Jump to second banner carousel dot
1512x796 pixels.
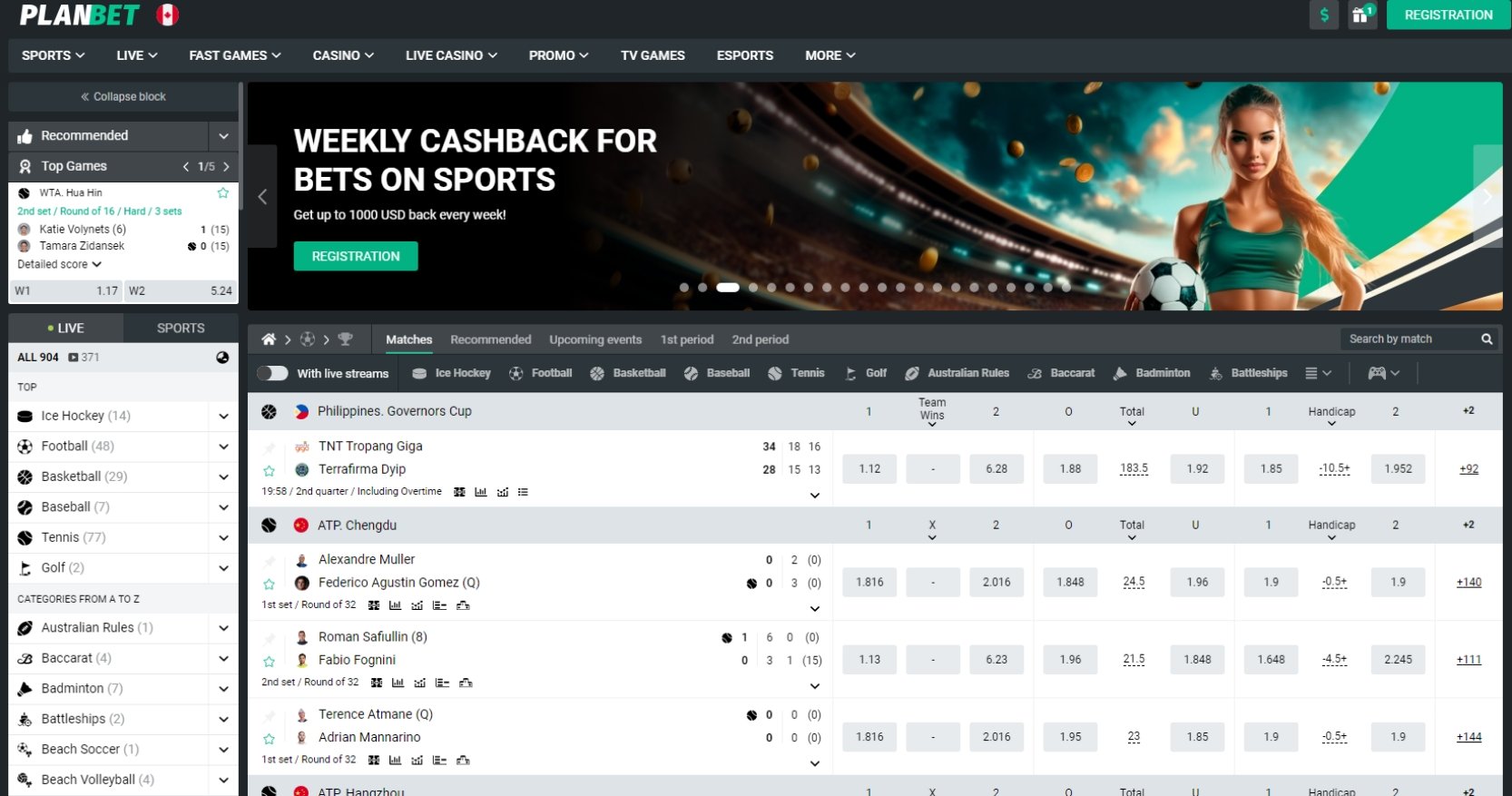pyautogui.click(x=702, y=288)
